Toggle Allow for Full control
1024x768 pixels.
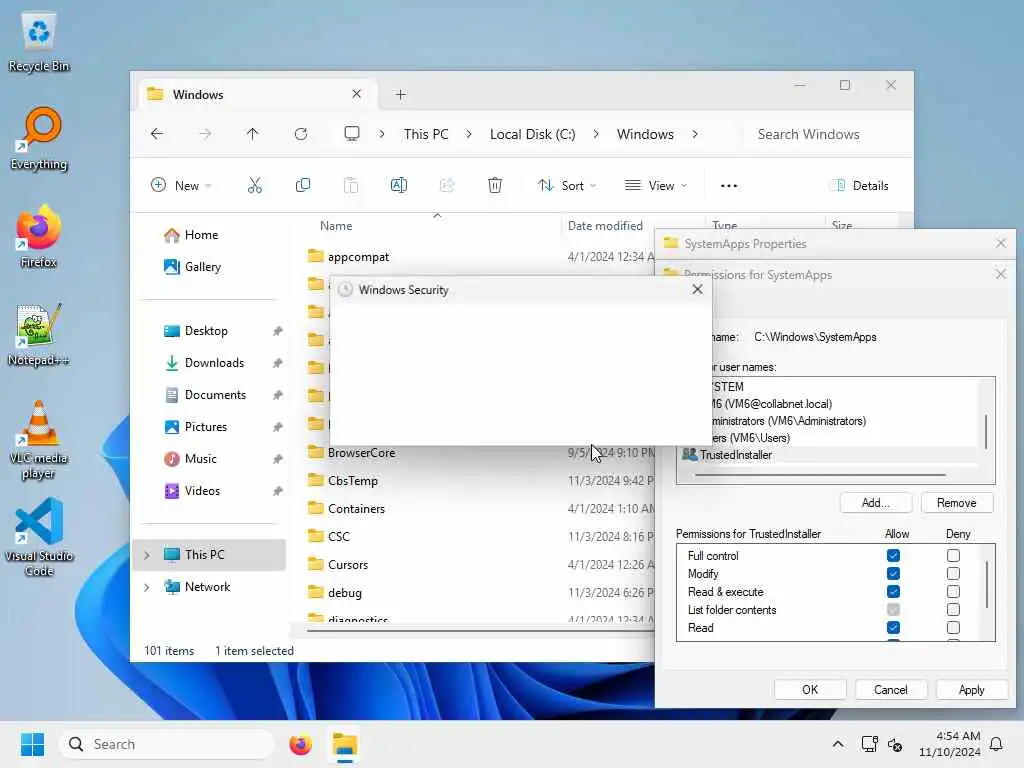[x=893, y=556]
